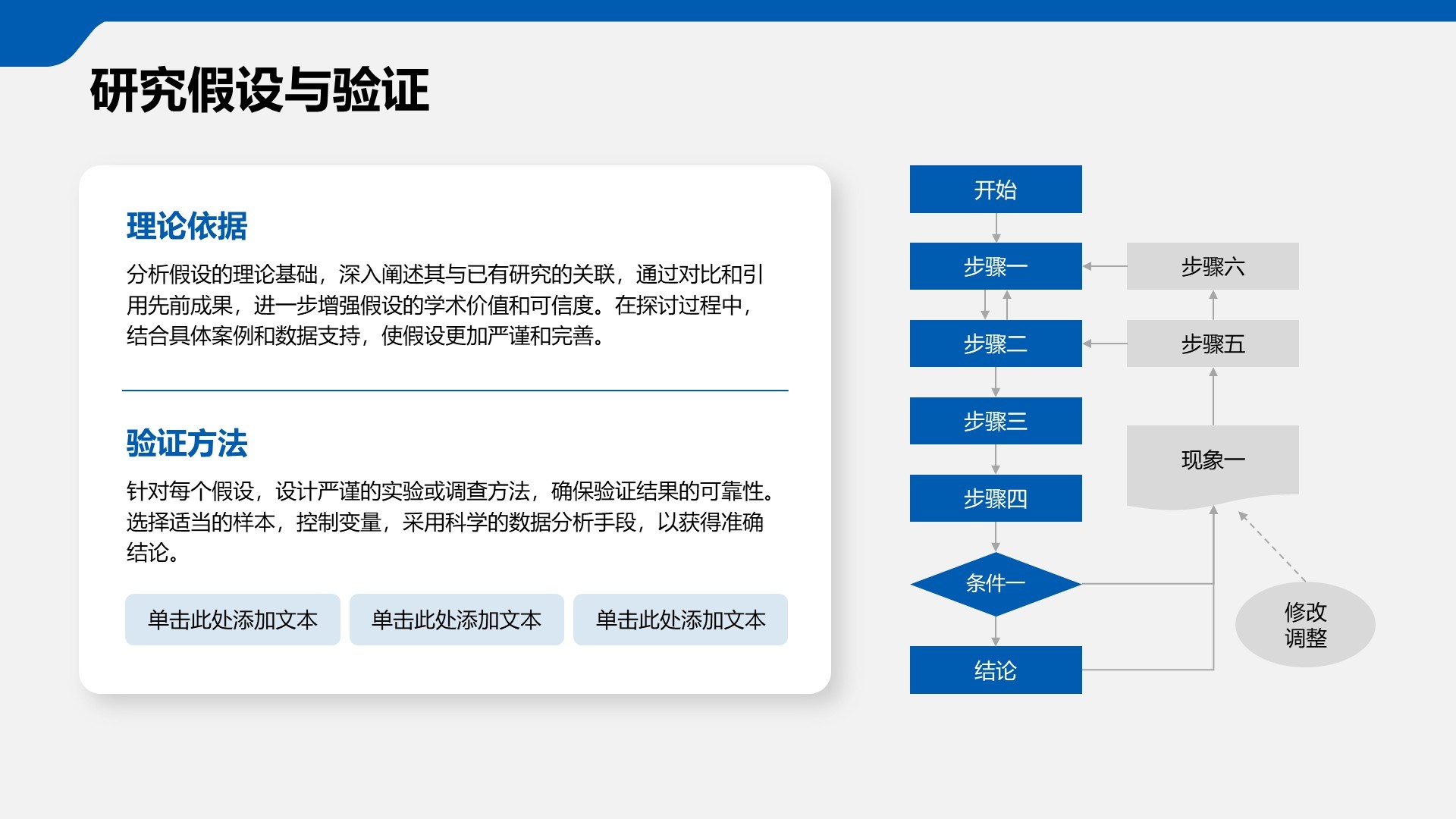This screenshot has width=1456, height=819.
Task: Select the blue divider line between sections
Action: [455, 391]
